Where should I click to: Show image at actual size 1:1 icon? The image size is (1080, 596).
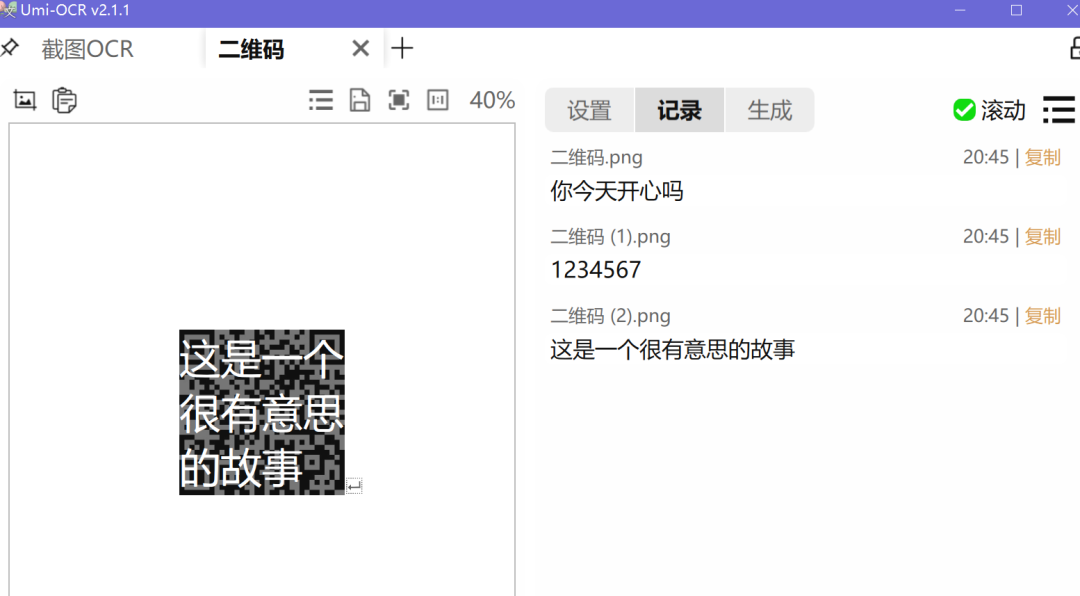(x=438, y=100)
